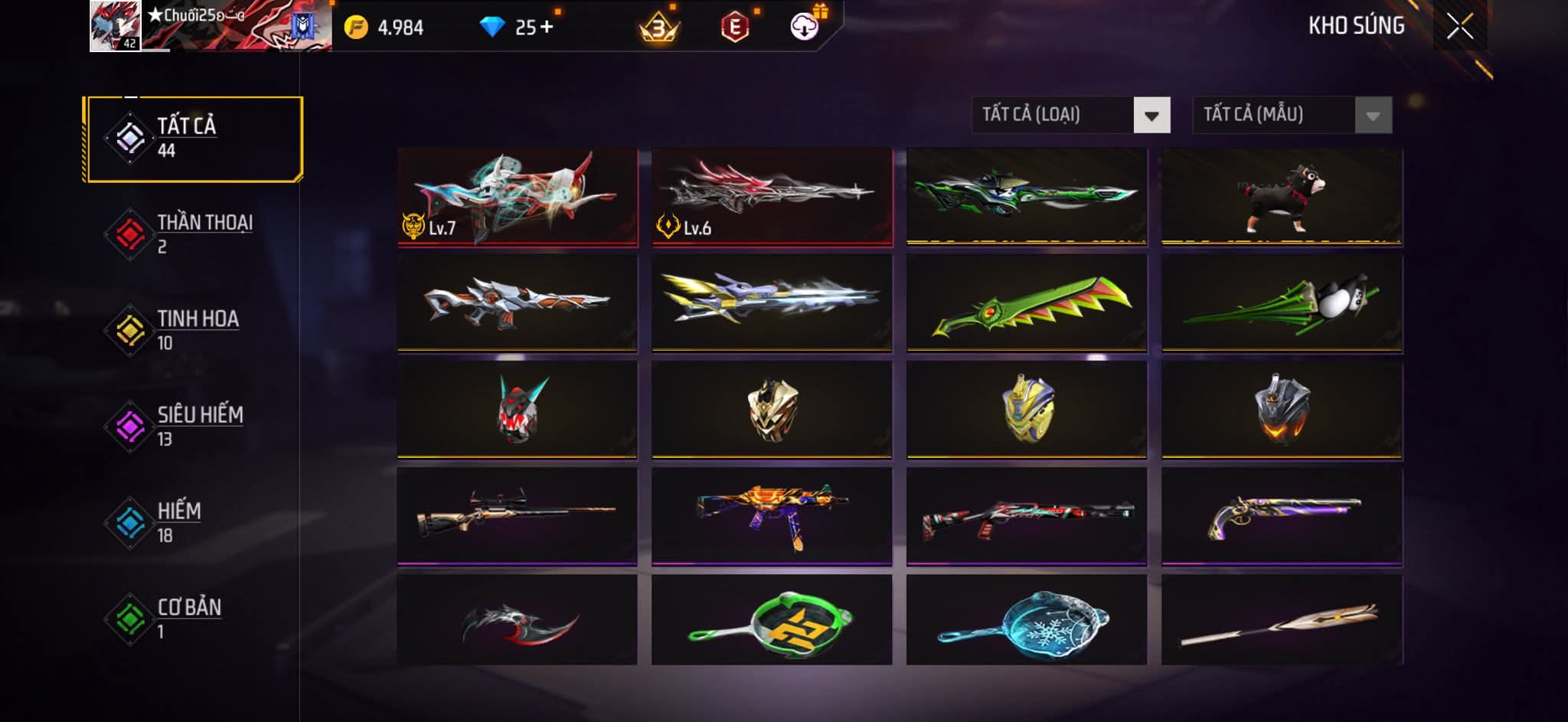
Task: Open the red hexagon E badge
Action: coord(735,28)
